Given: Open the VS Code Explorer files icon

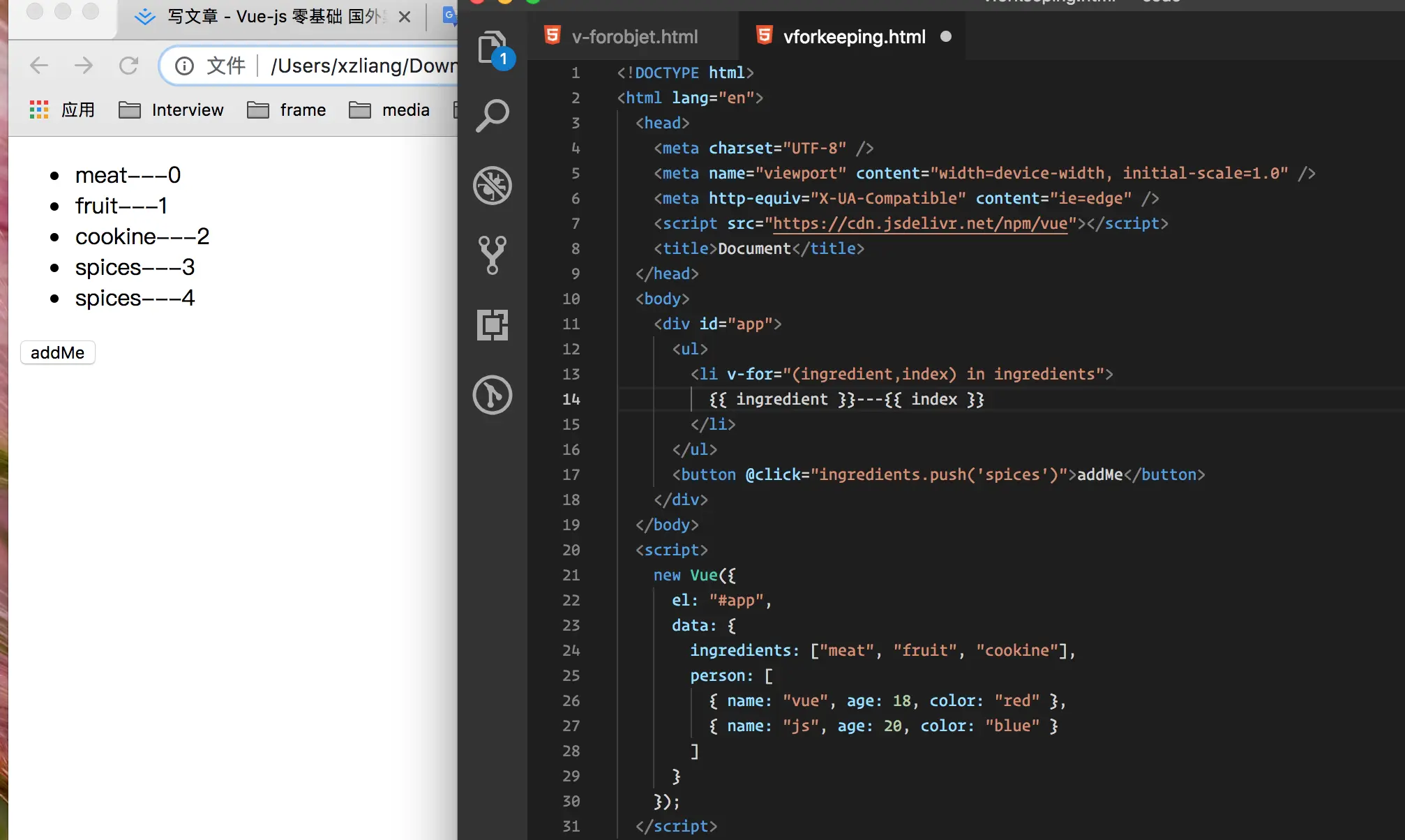Looking at the screenshot, I should coord(493,47).
